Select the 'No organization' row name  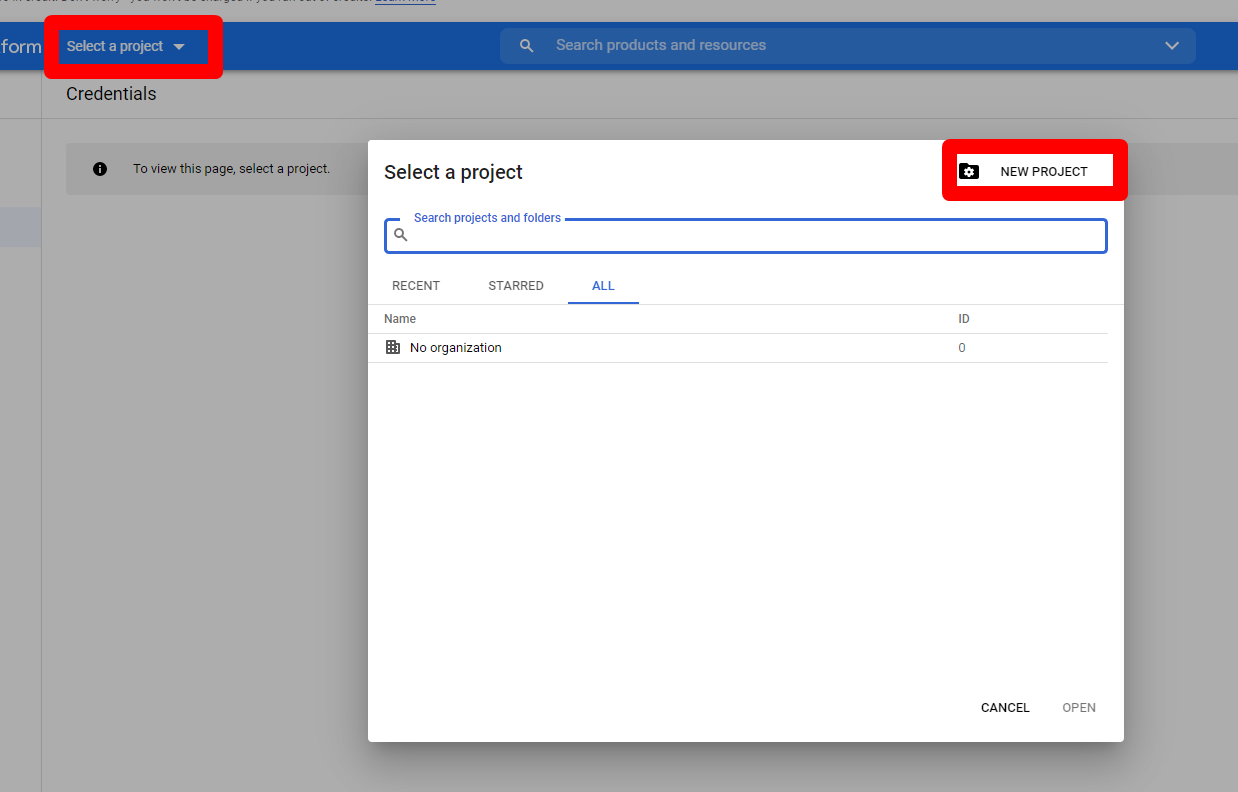(x=456, y=348)
